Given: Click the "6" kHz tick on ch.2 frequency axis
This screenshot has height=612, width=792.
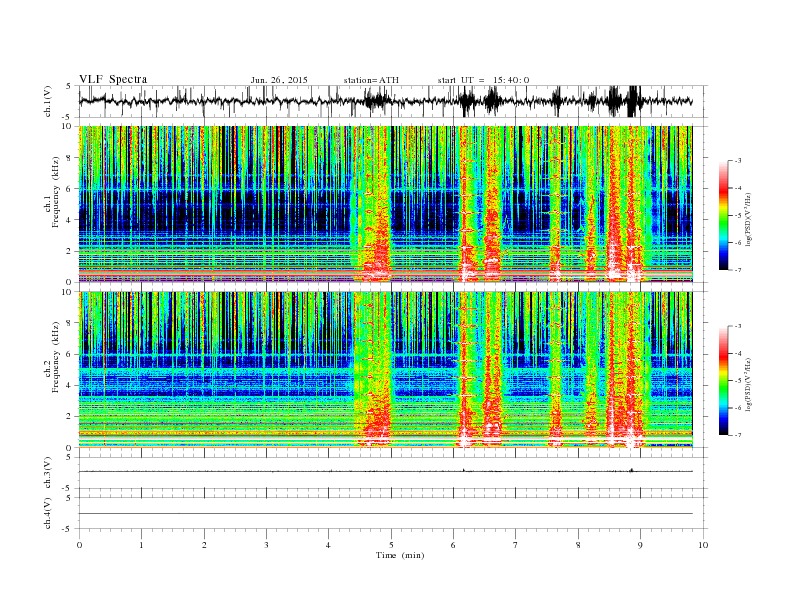Looking at the screenshot, I should (69, 354).
